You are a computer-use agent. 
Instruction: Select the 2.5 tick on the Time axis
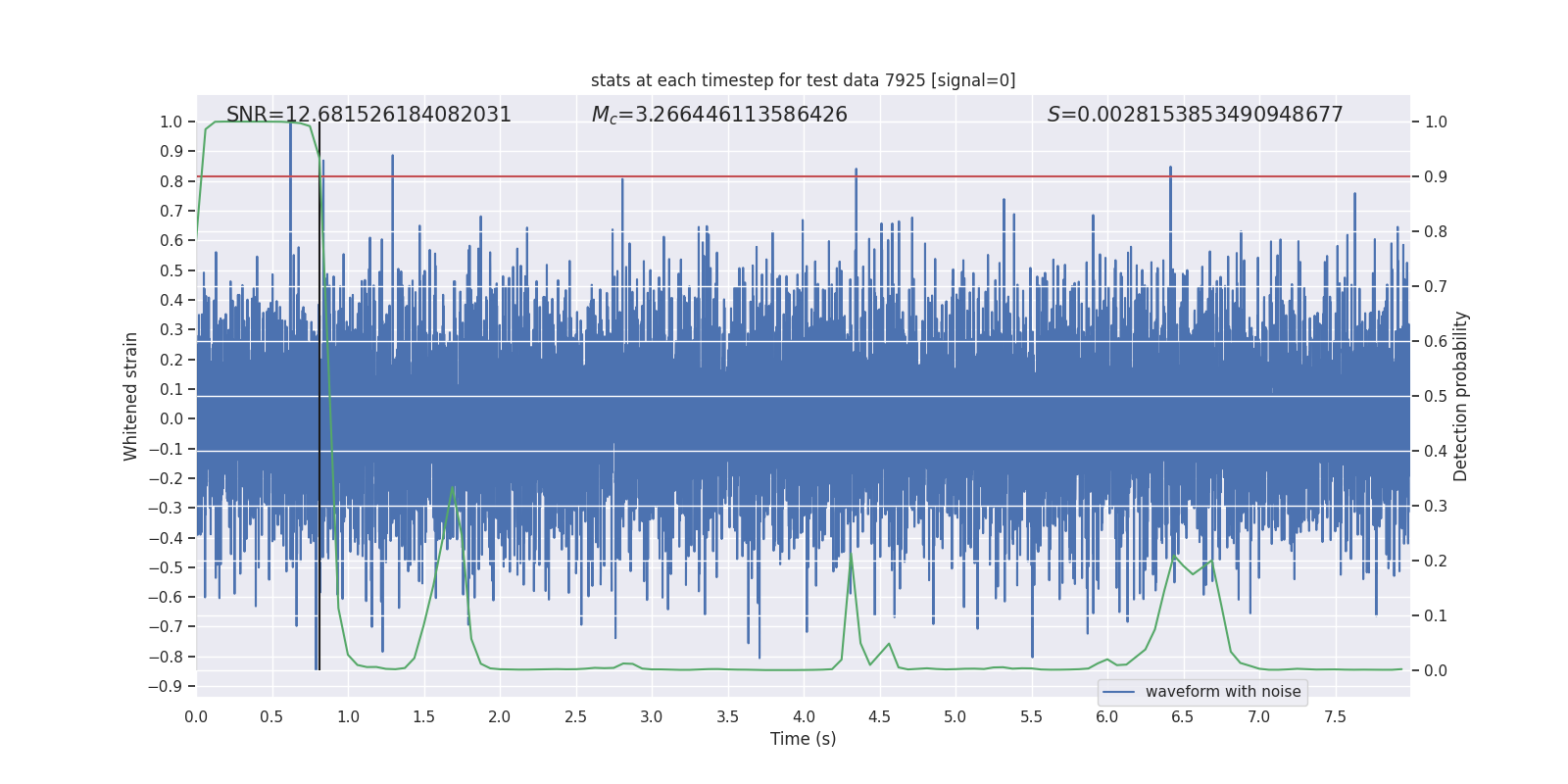575,716
